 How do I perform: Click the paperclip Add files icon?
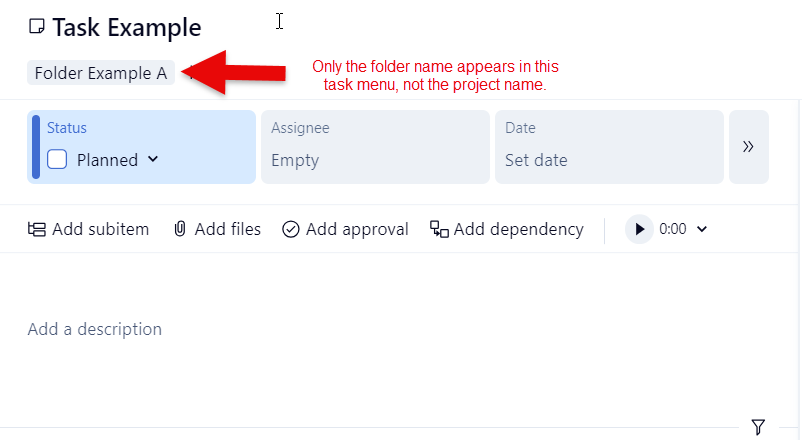point(180,229)
